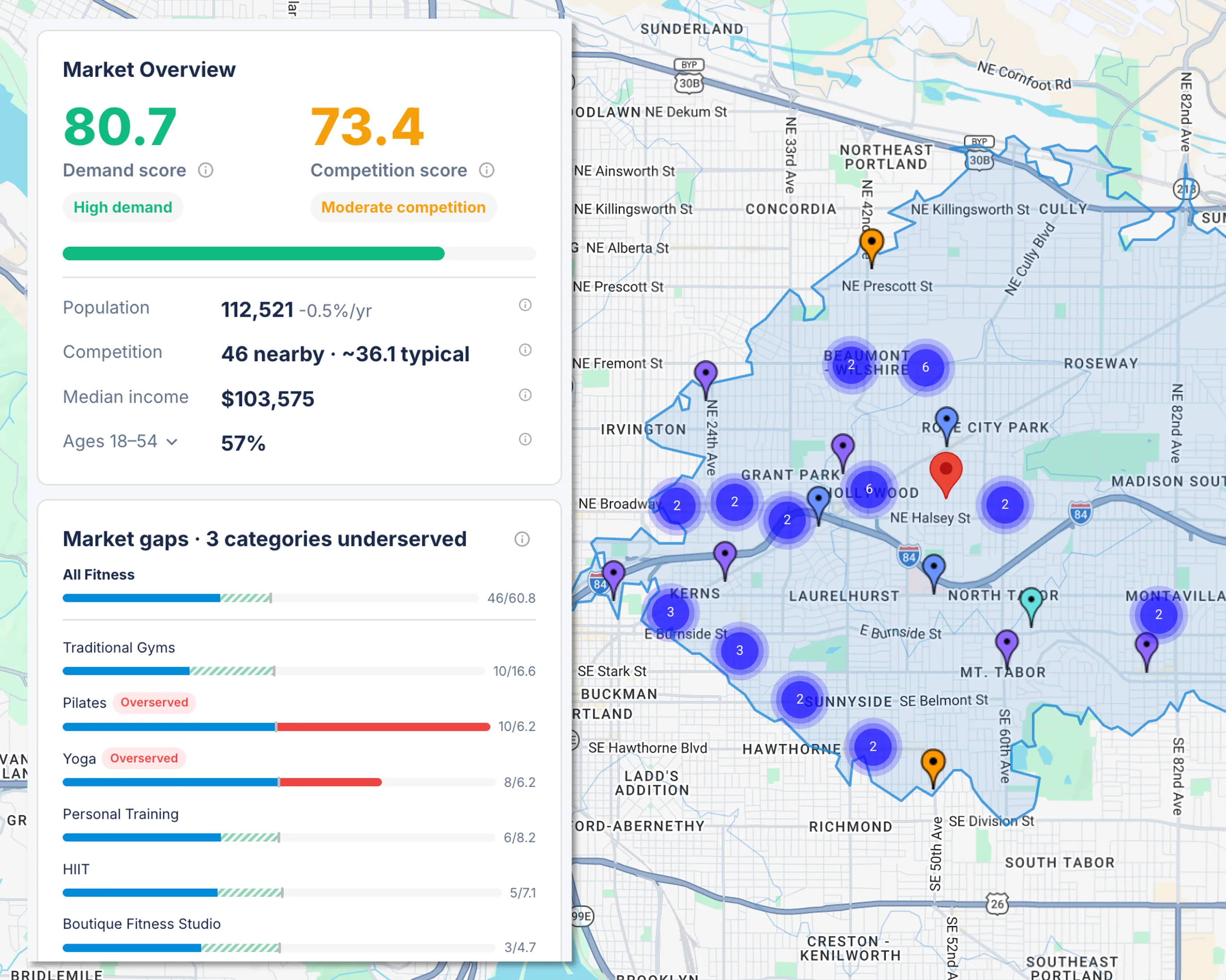Open cluster of 2 beside NE Broadway label
The image size is (1226, 980).
(x=677, y=506)
